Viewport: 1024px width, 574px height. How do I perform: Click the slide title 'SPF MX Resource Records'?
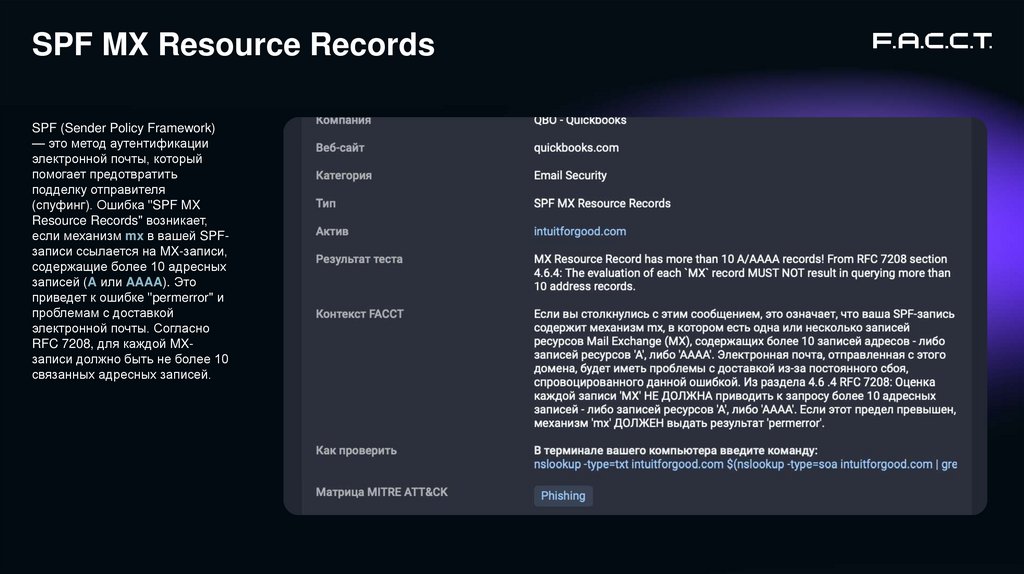[233, 44]
